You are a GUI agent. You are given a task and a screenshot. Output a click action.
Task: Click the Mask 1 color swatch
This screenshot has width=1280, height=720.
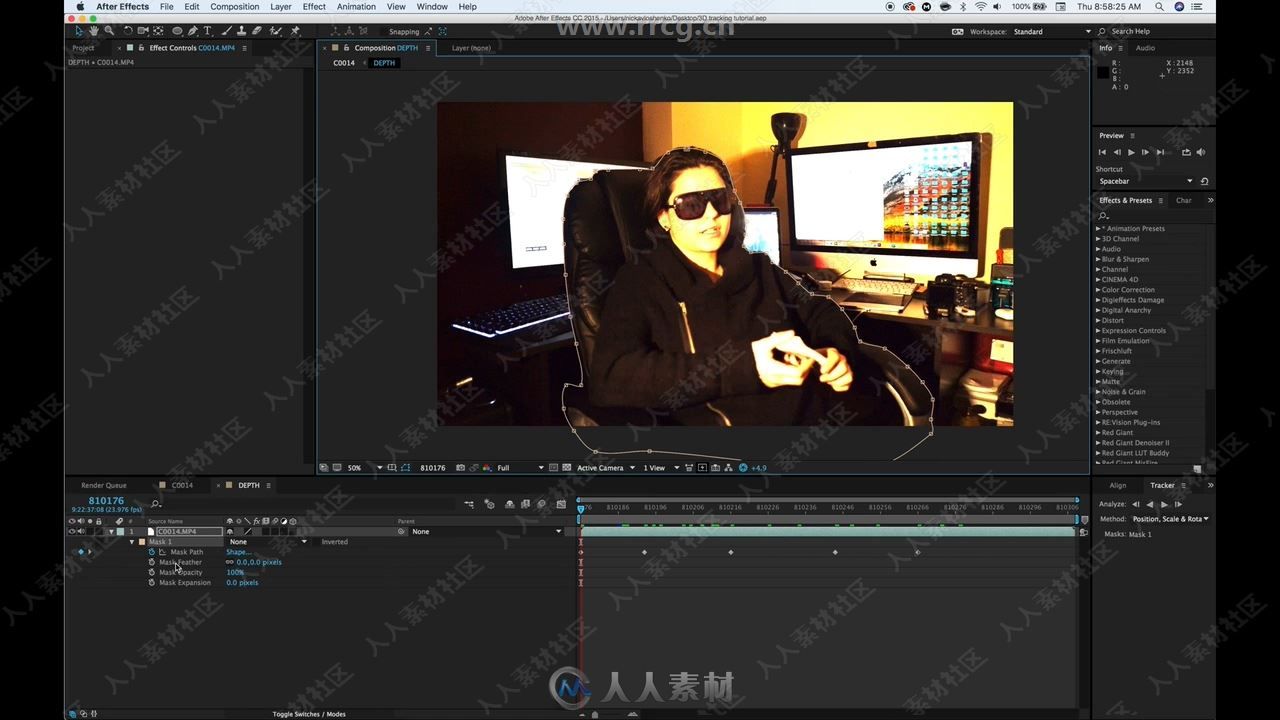pos(142,541)
